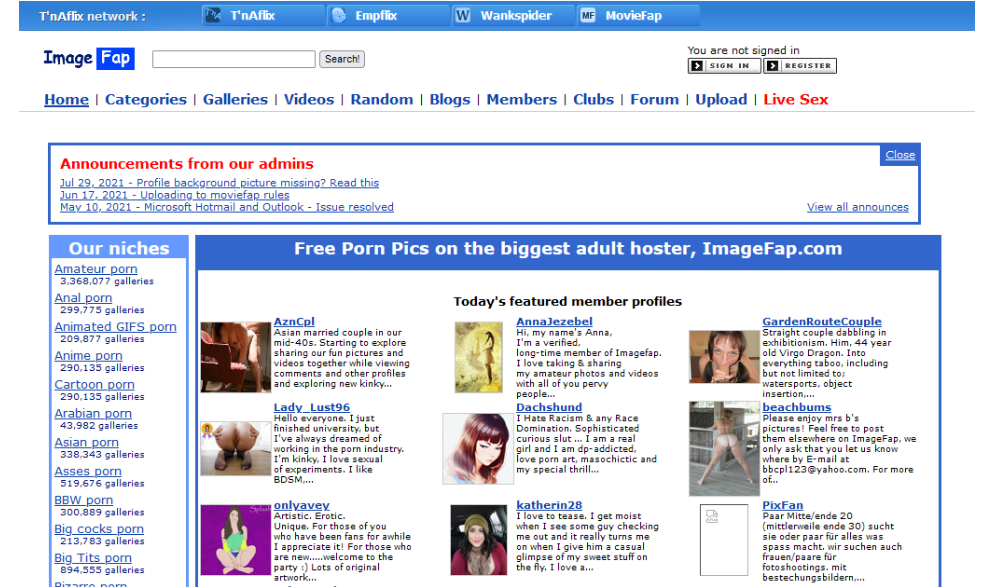The width and height of the screenshot is (1000, 587).
Task: Open the beachbums profile link
Action: coord(797,407)
